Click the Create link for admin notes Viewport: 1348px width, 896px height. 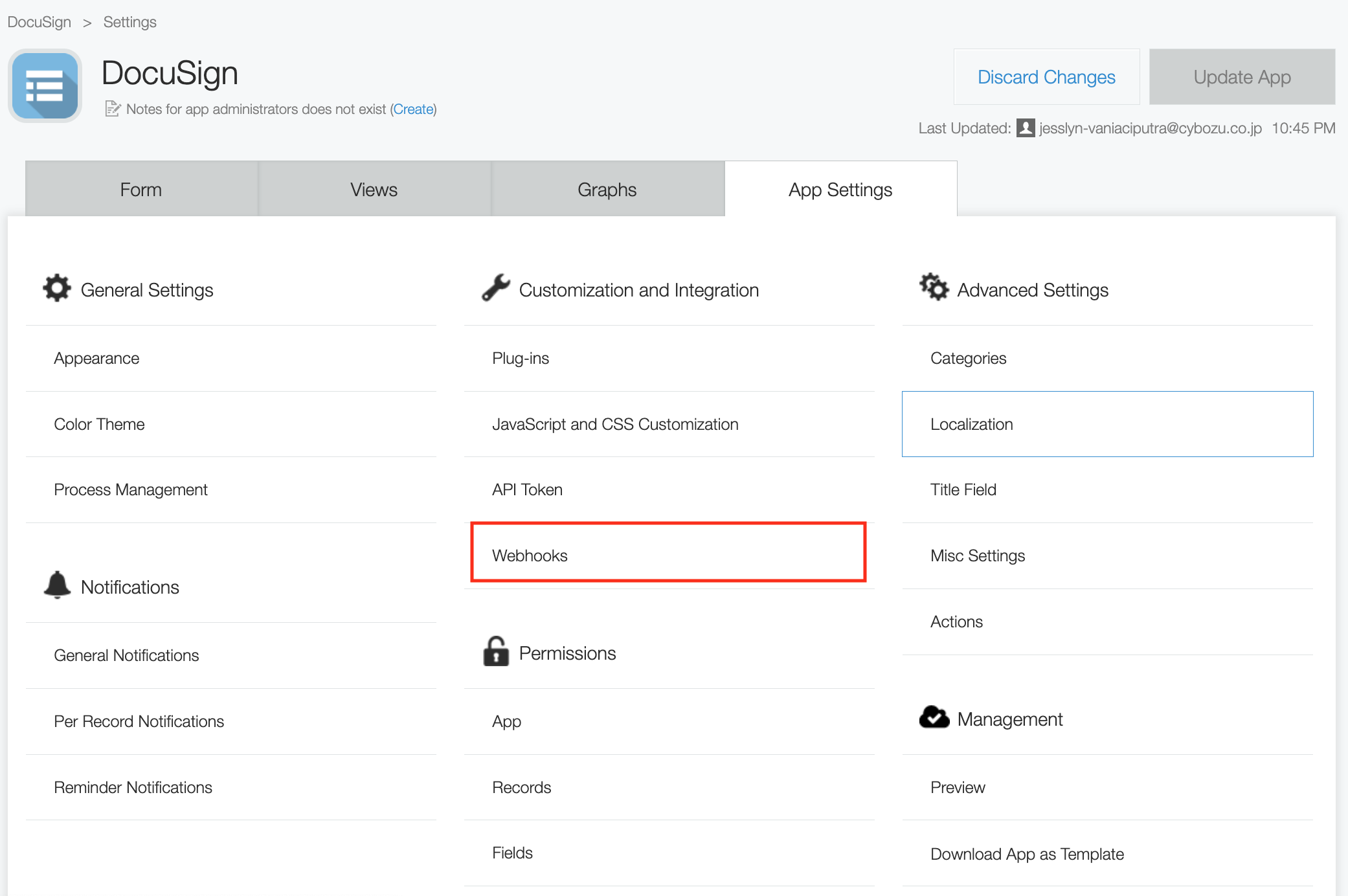coord(413,109)
